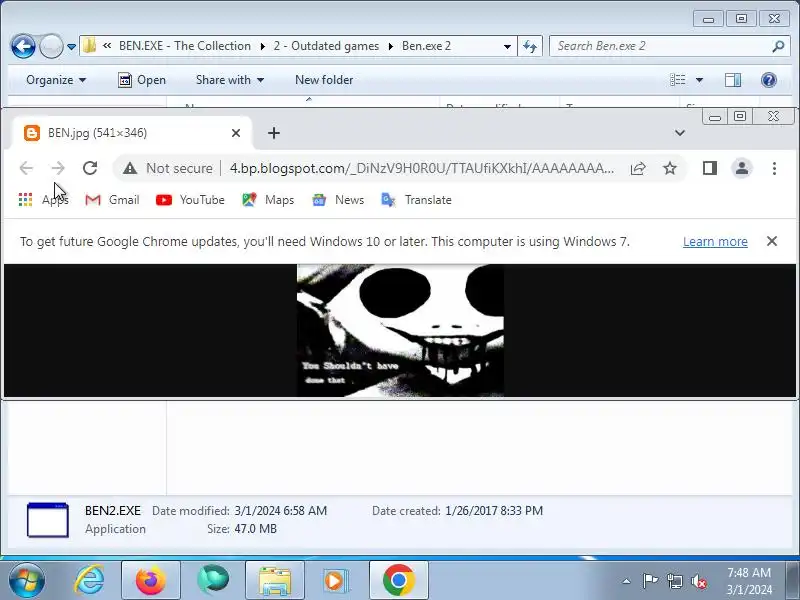The width and height of the screenshot is (800, 600).
Task: Open the Organize menu
Action: coord(56,80)
